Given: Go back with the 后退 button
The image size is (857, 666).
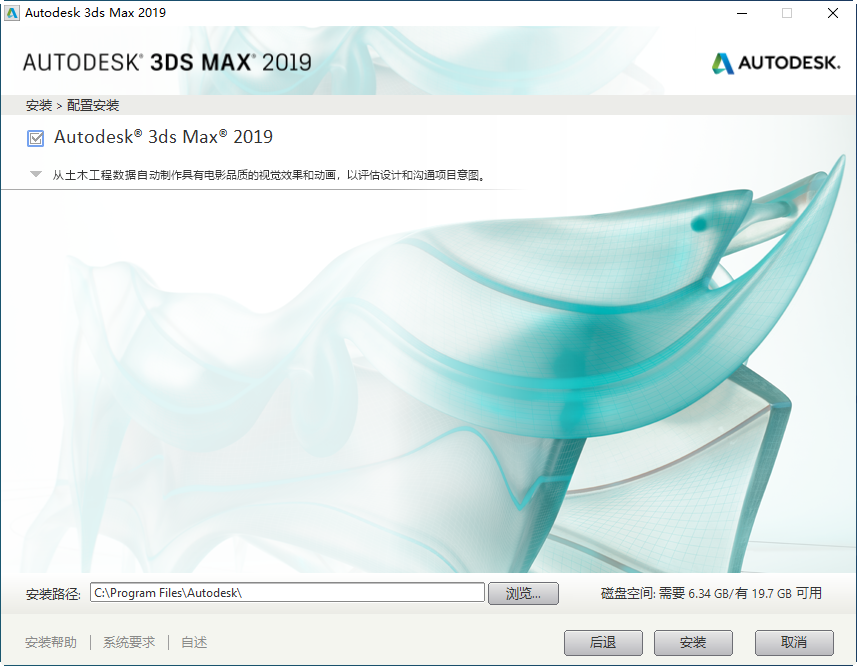Looking at the screenshot, I should [603, 643].
